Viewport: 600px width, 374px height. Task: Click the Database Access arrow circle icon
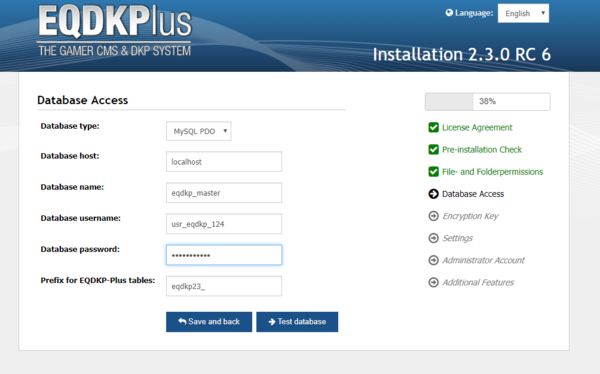(433, 194)
